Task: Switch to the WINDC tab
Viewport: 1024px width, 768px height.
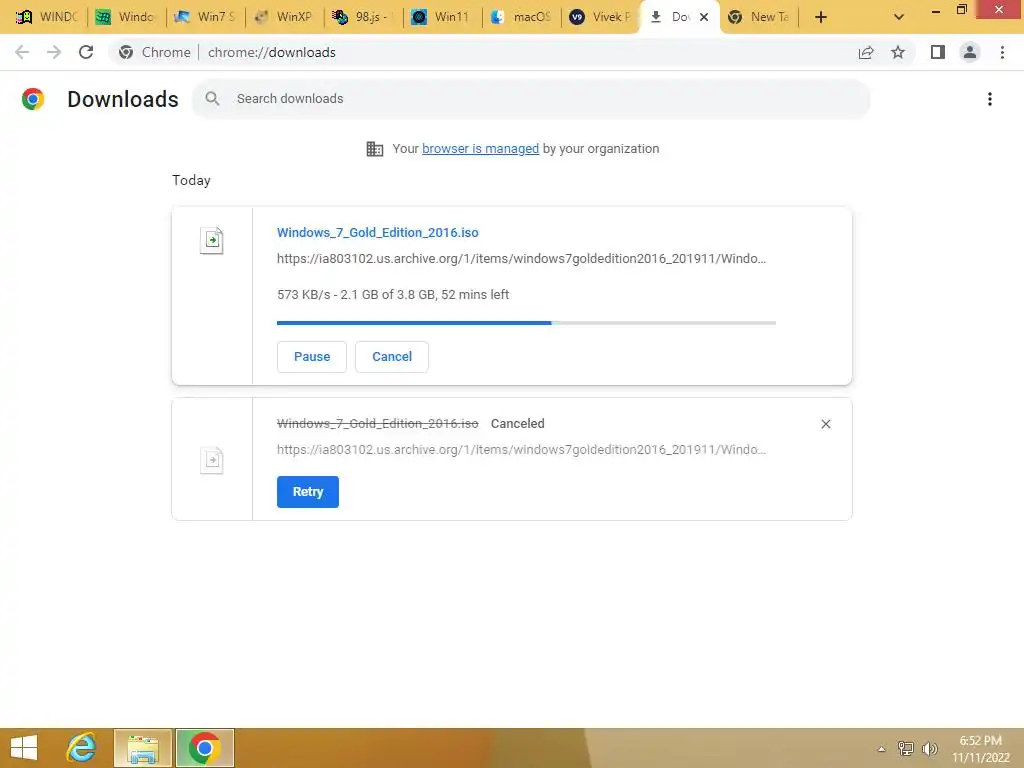Action: pyautogui.click(x=46, y=17)
